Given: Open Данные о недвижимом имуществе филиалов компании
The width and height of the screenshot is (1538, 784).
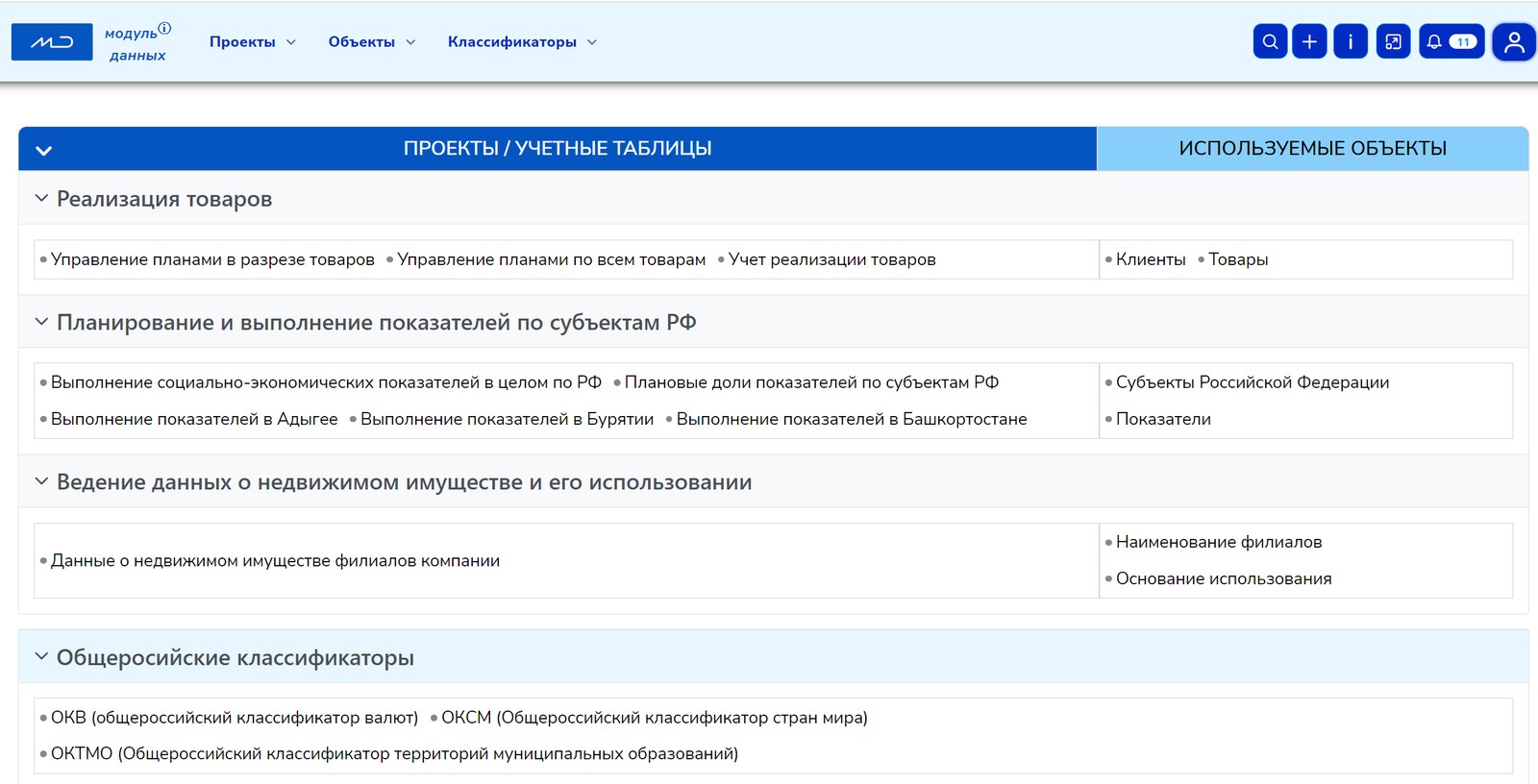Looking at the screenshot, I should 275,561.
